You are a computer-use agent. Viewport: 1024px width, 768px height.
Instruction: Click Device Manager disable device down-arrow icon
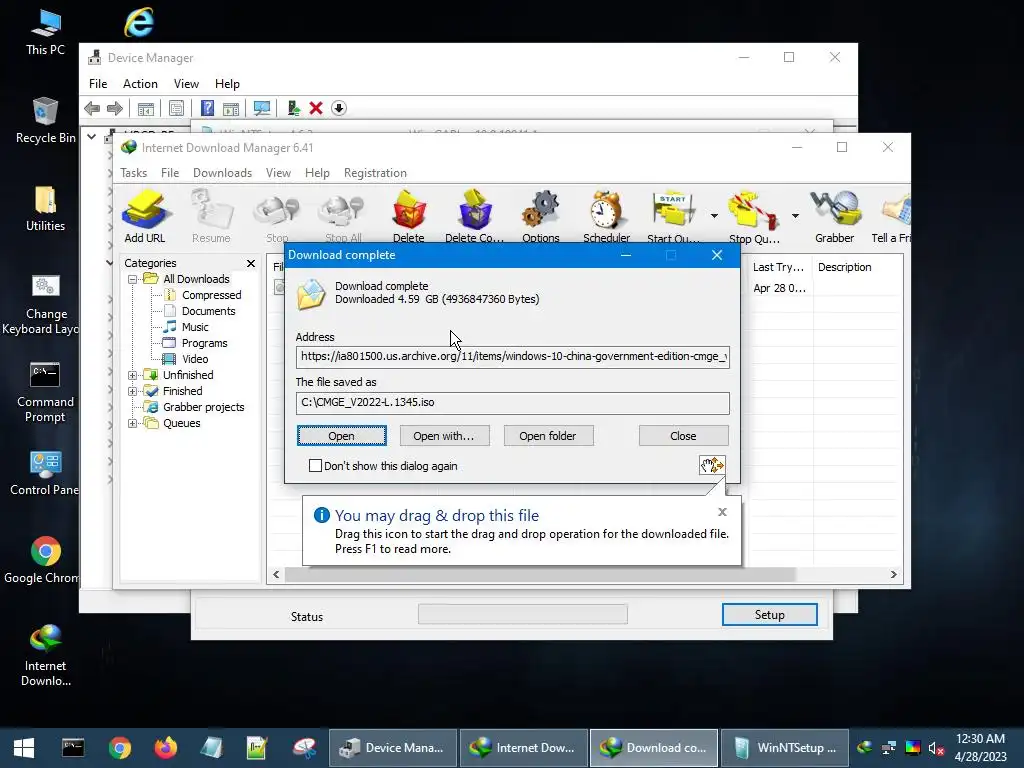point(339,108)
